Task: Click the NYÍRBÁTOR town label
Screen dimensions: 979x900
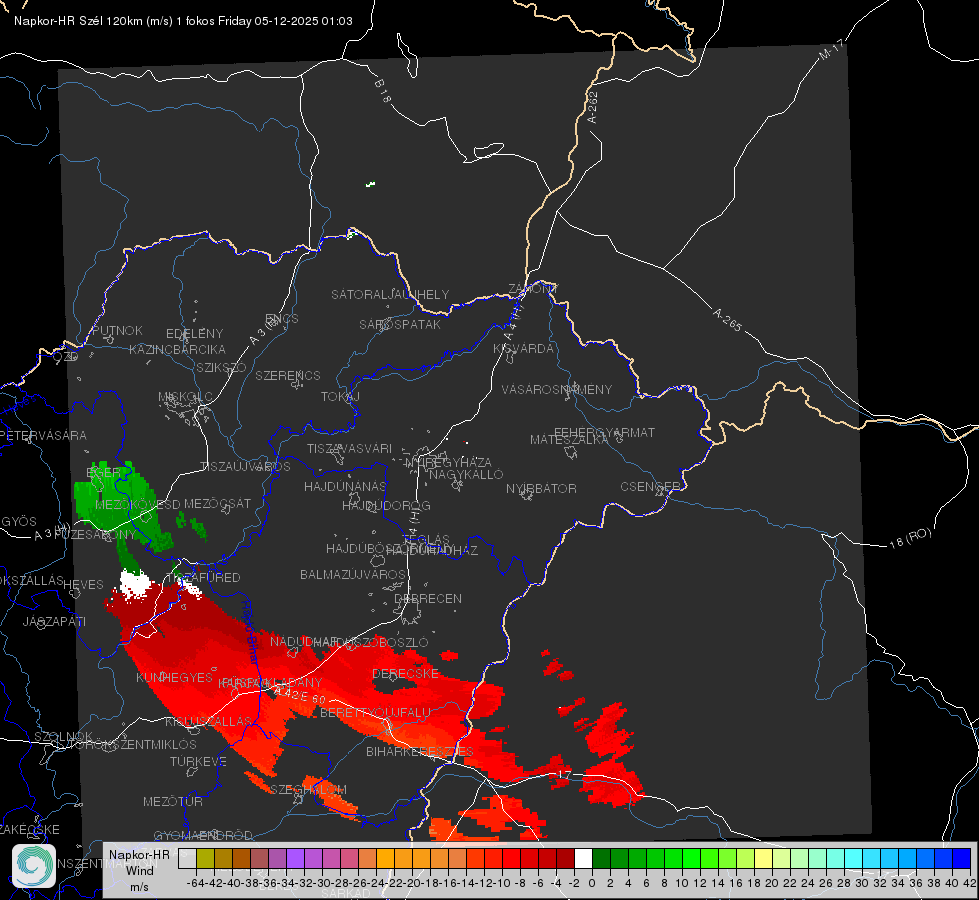Action: [x=541, y=488]
